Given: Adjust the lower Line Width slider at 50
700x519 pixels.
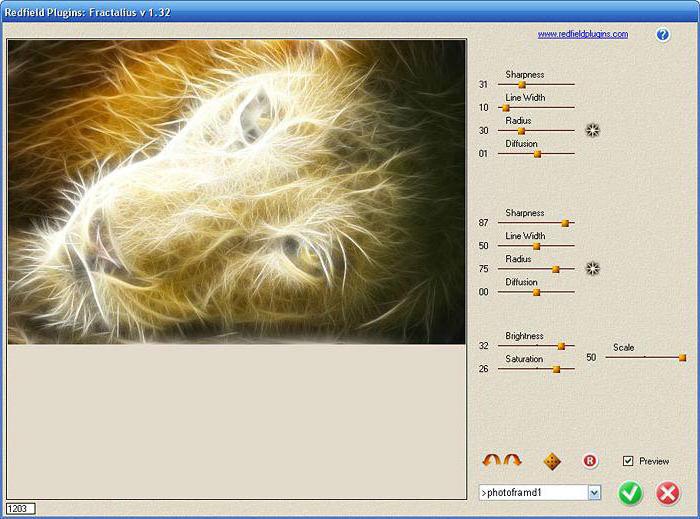Looking at the screenshot, I should [537, 246].
